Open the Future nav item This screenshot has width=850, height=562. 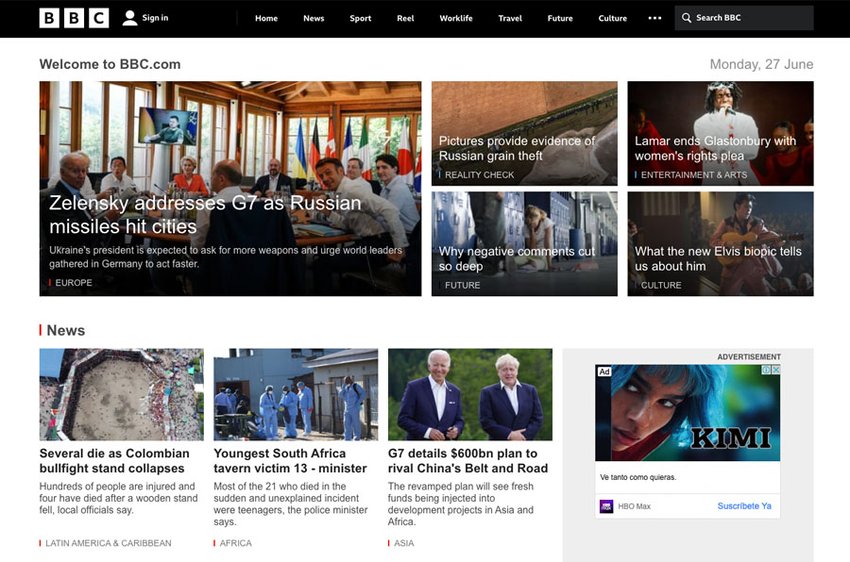pos(560,18)
